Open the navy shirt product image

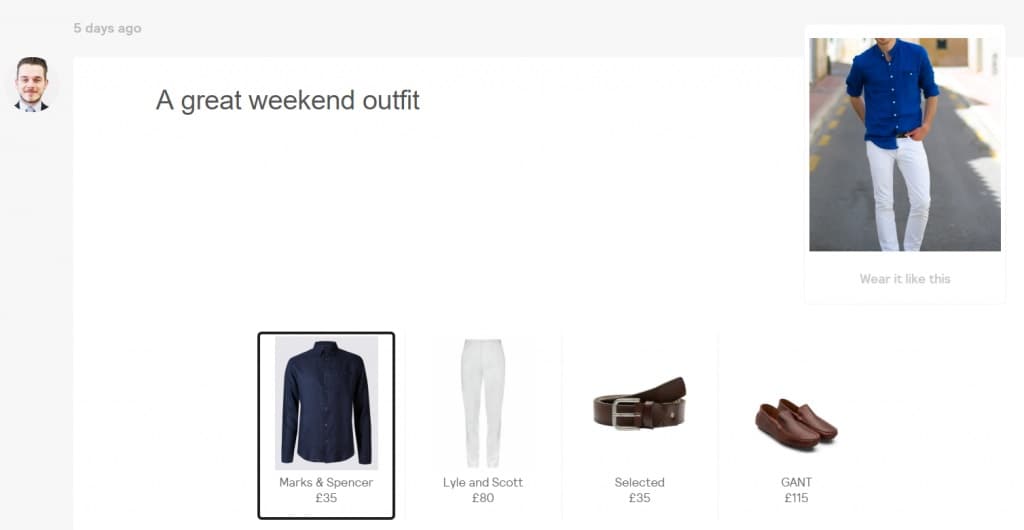click(x=326, y=403)
